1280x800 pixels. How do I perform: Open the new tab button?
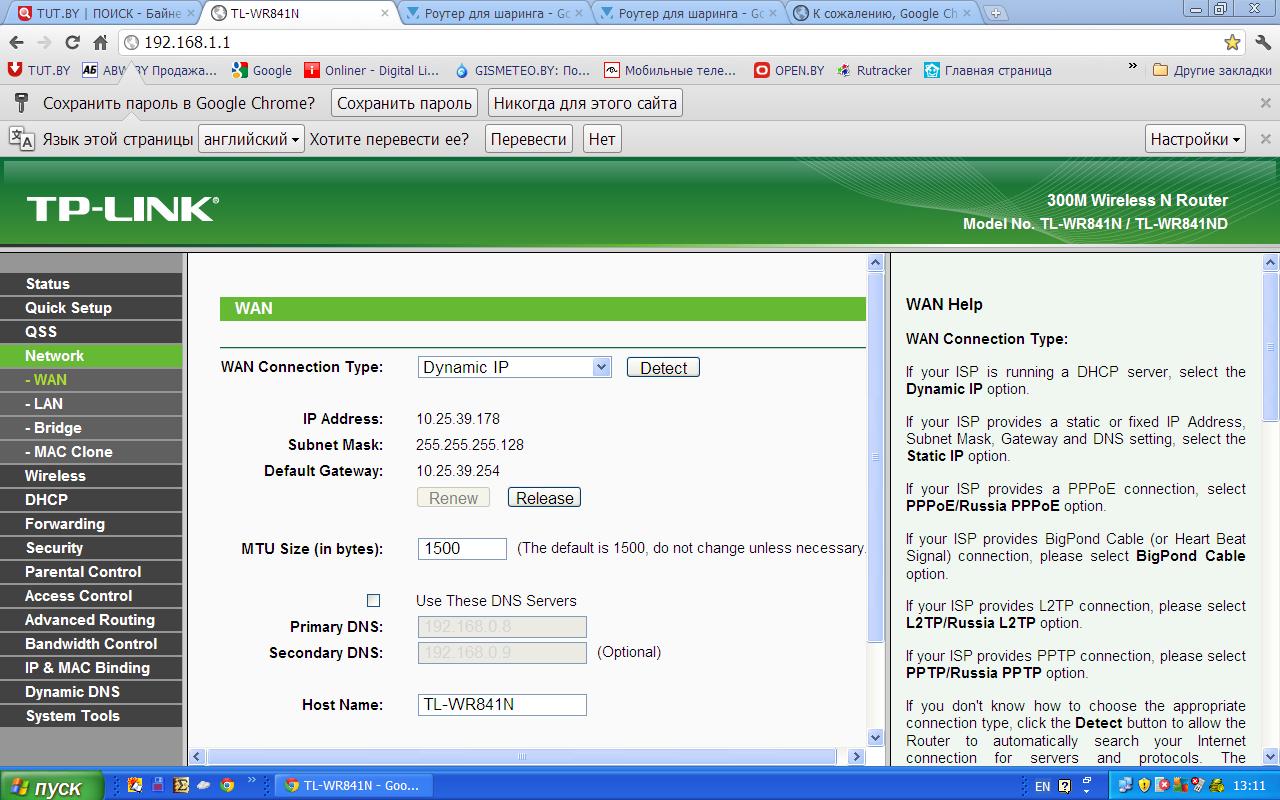[x=994, y=13]
